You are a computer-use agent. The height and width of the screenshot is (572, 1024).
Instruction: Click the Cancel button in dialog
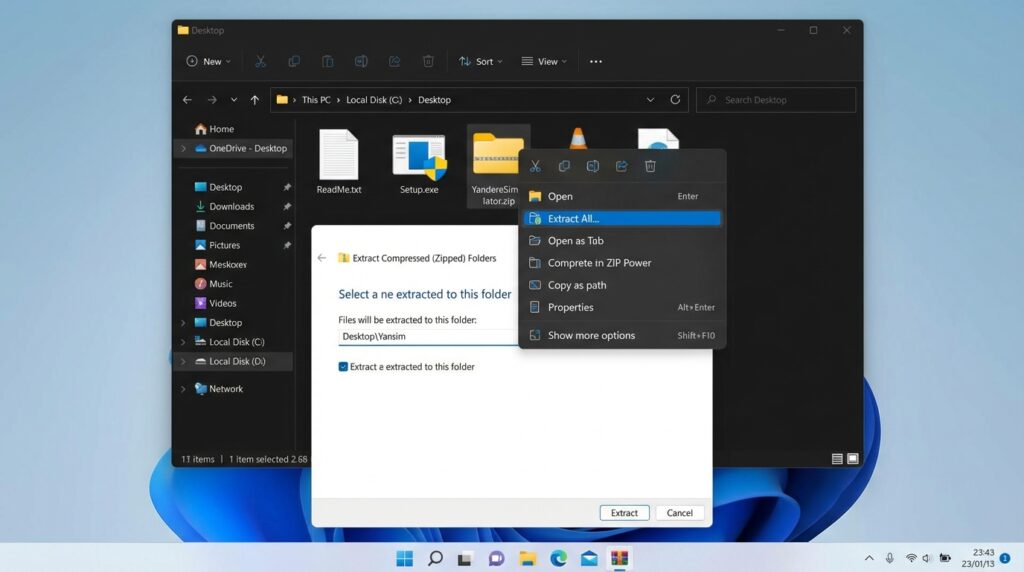pyautogui.click(x=679, y=513)
